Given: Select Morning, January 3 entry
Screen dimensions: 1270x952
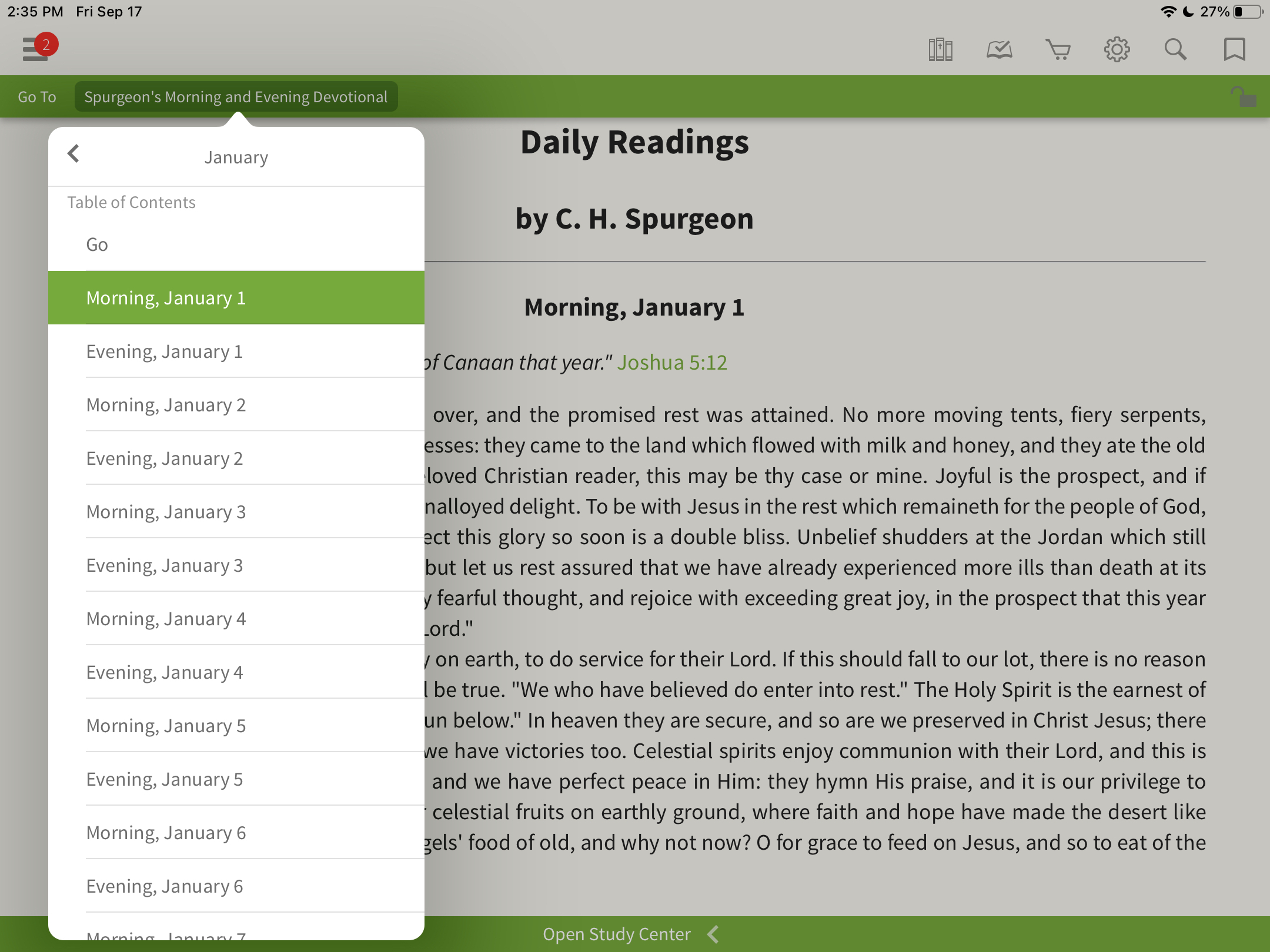Looking at the screenshot, I should click(x=236, y=512).
